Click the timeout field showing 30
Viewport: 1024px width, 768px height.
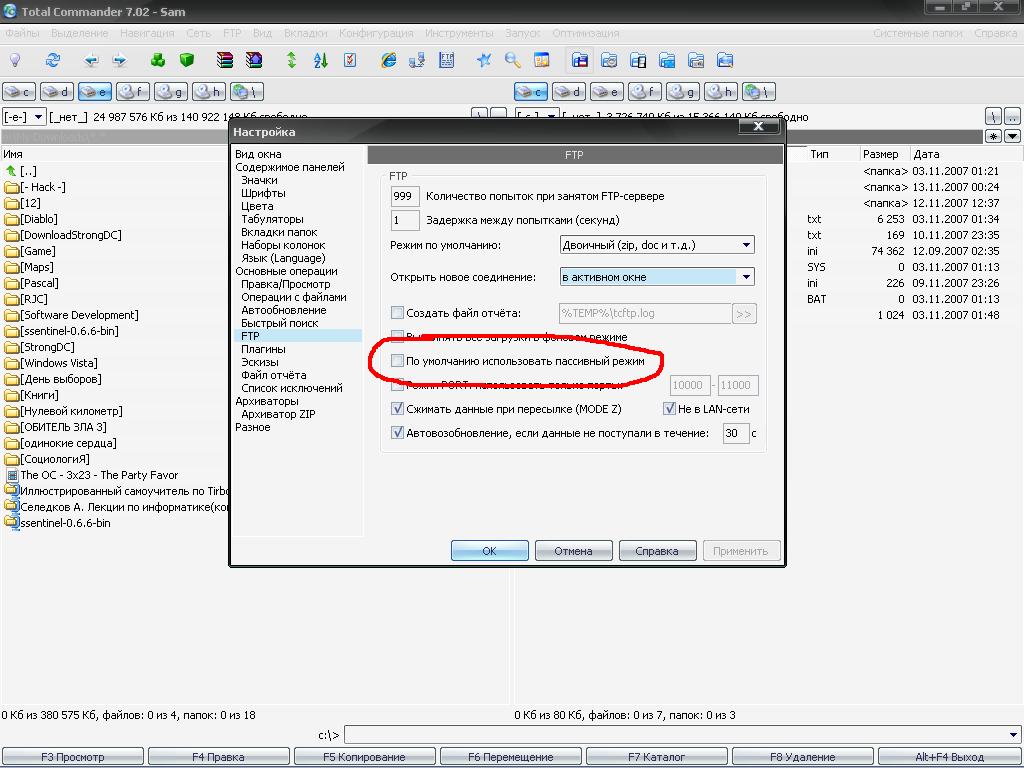coord(736,433)
